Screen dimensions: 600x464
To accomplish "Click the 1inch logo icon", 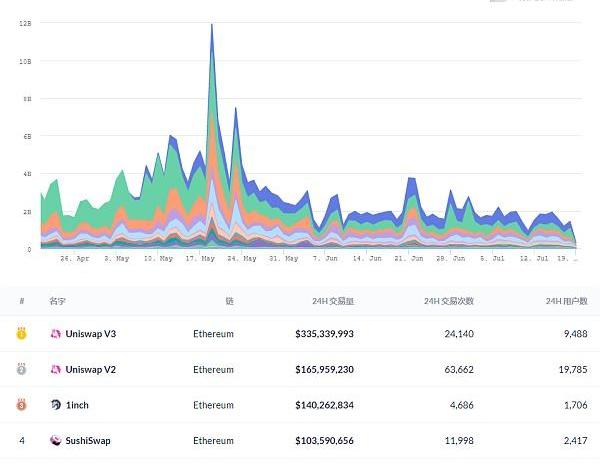I will (56, 405).
